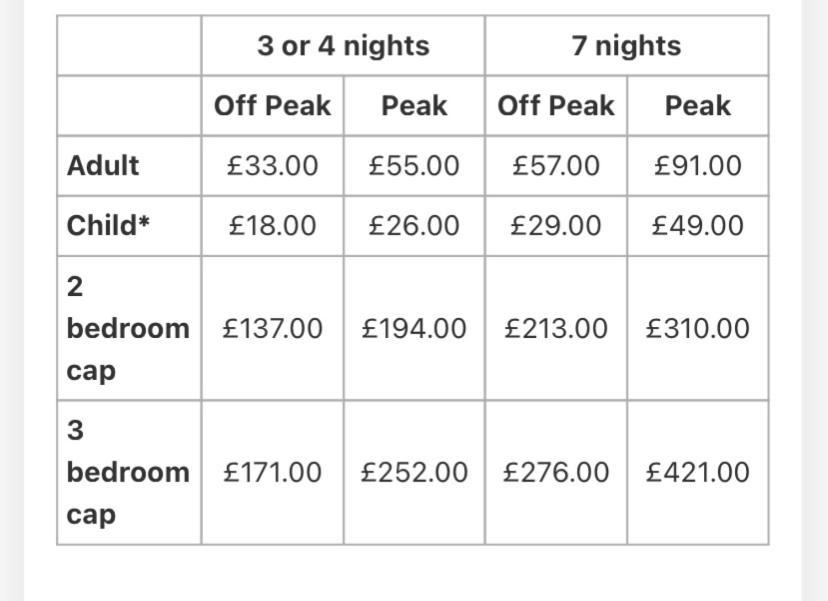This screenshot has height=601, width=828.
Task: Click the £18.00 child price
Action: pos(272,226)
